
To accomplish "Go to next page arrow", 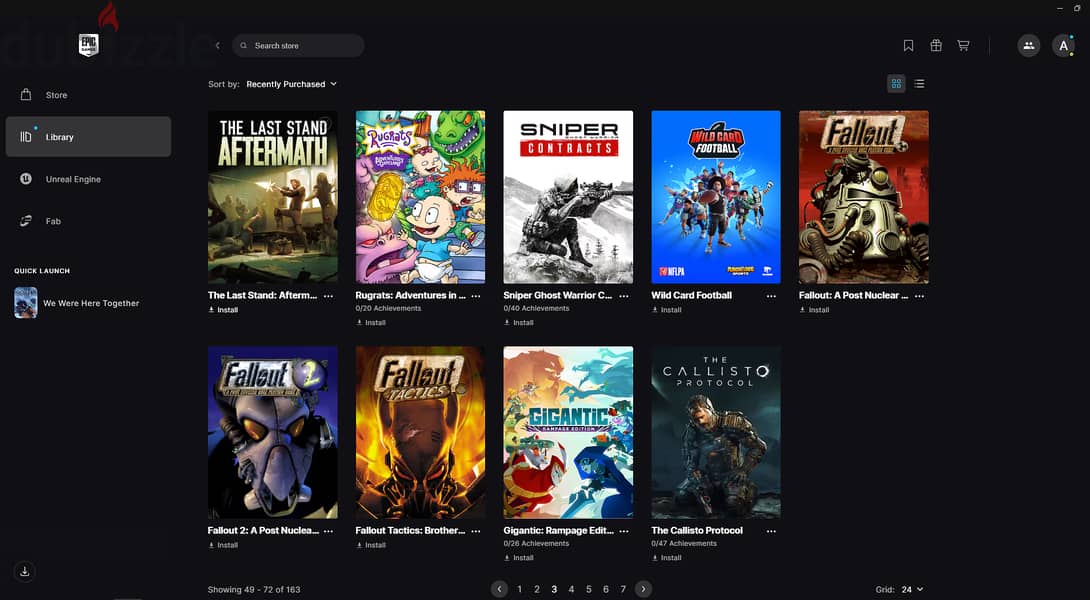I will 643,589.
